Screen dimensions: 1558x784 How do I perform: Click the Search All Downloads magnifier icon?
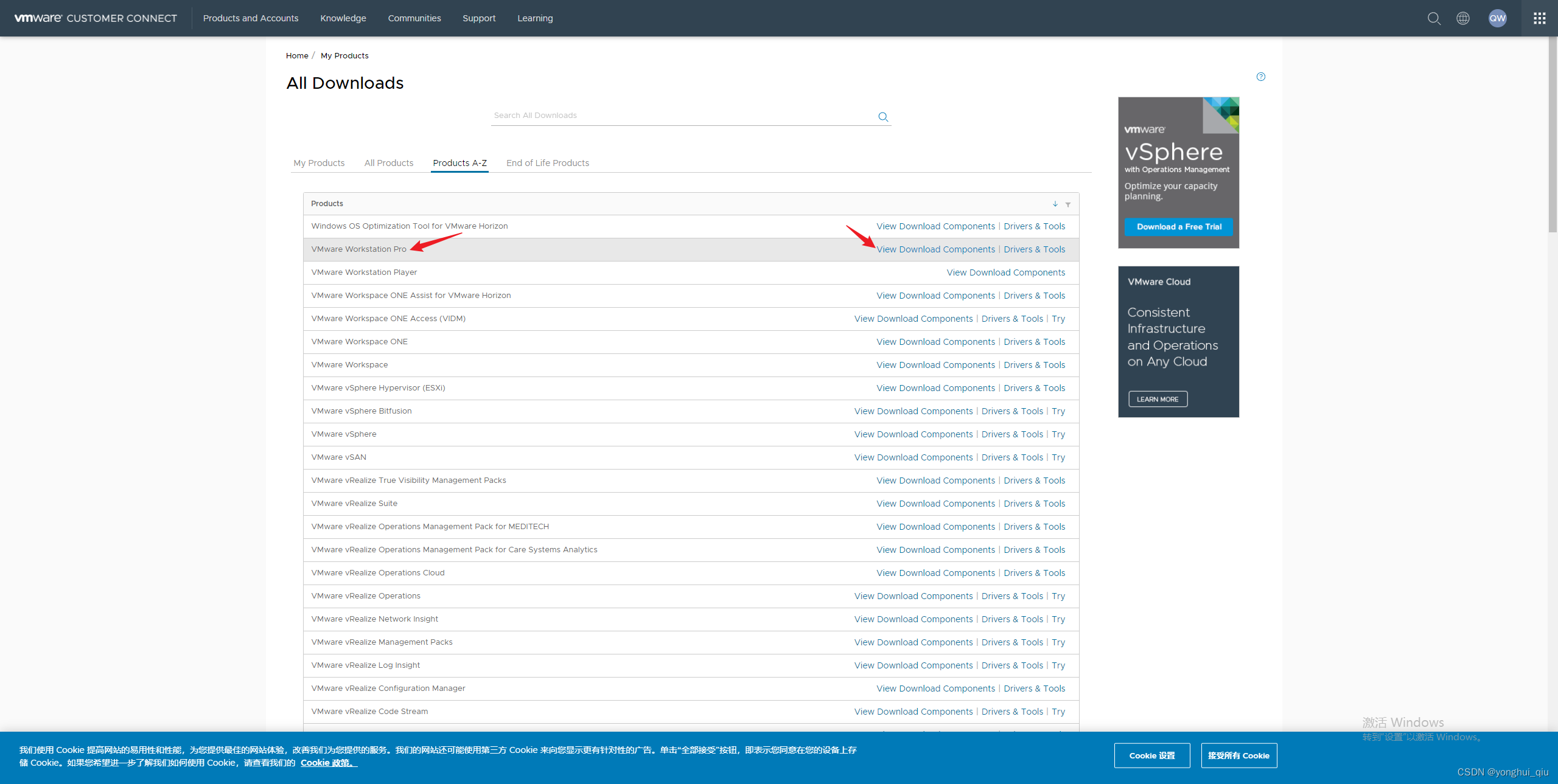pyautogui.click(x=883, y=117)
